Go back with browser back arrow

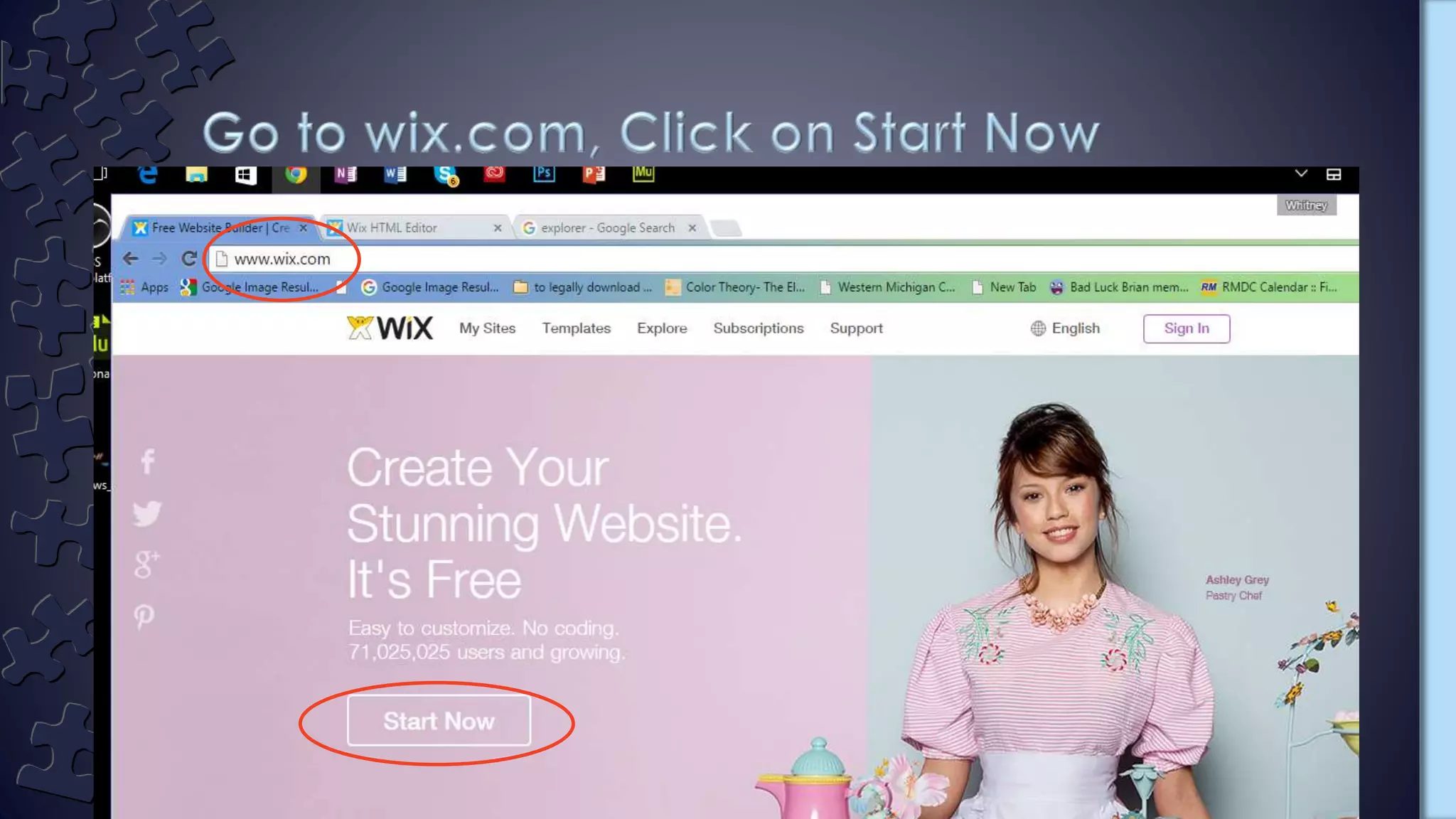[130, 259]
